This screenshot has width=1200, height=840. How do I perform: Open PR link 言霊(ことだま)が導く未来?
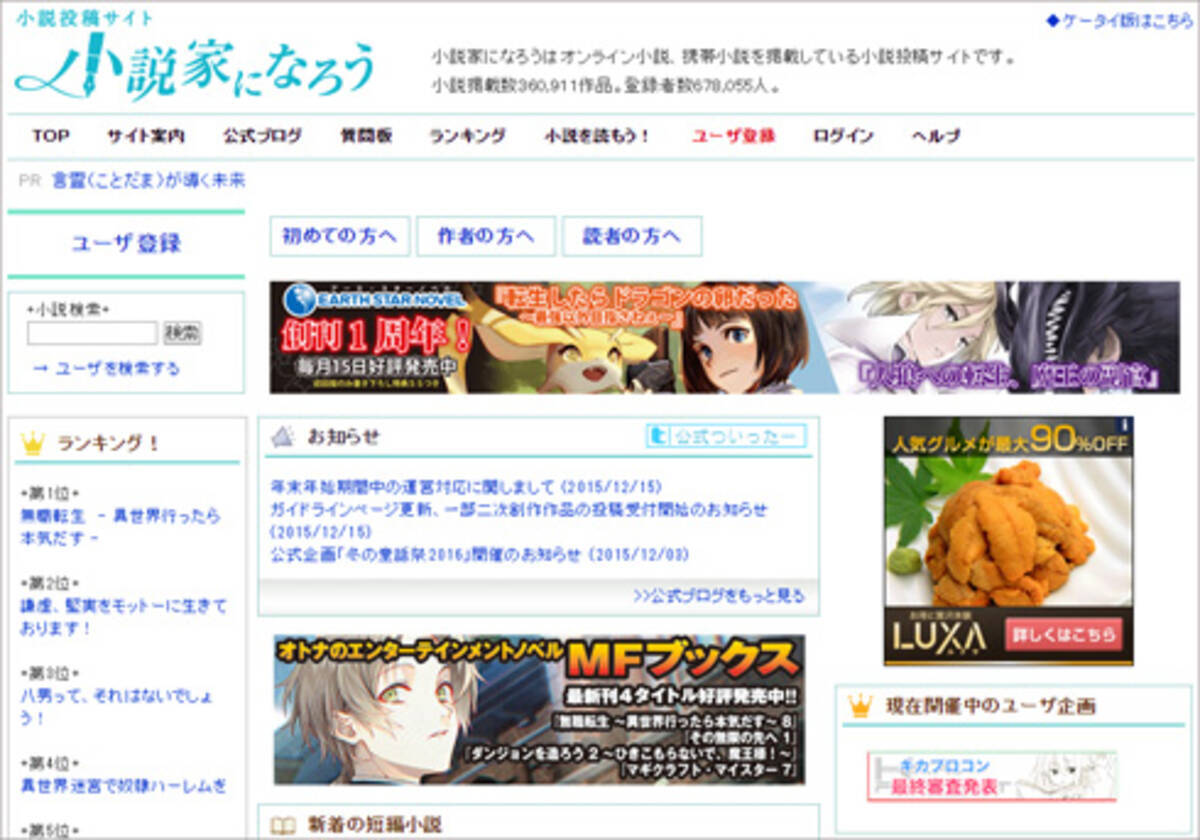click(149, 181)
